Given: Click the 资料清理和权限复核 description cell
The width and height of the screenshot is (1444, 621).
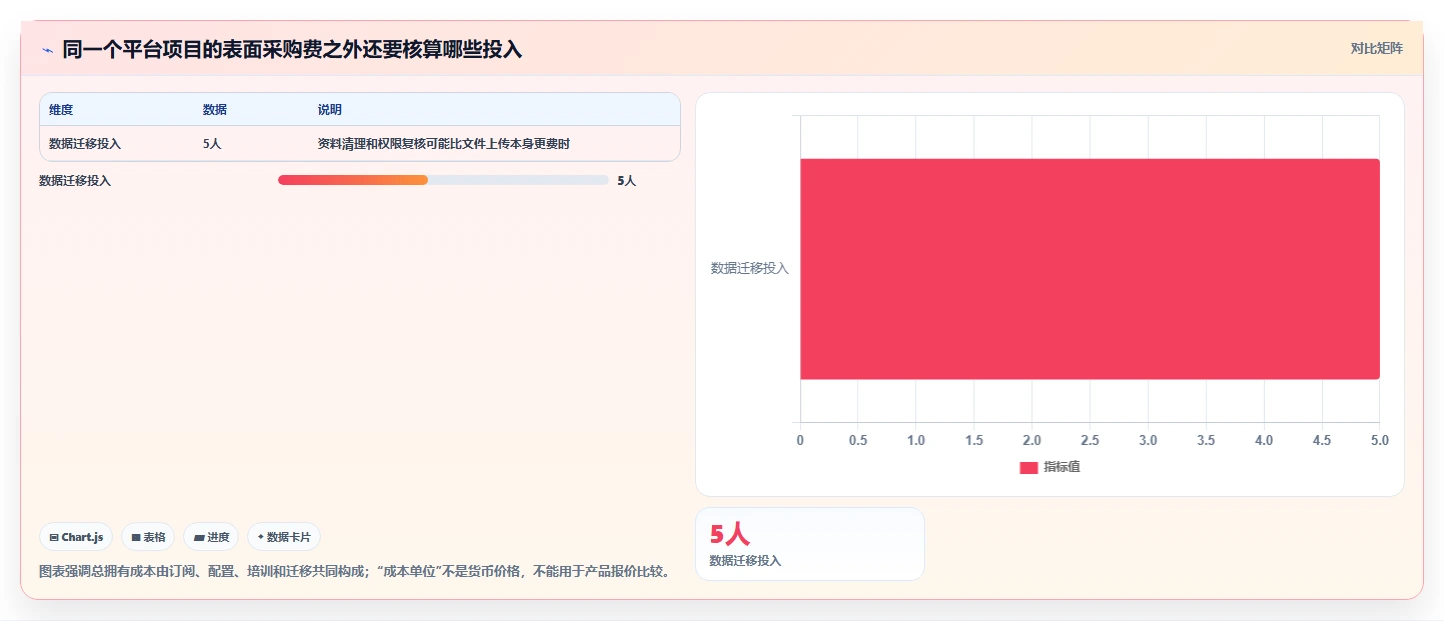Looking at the screenshot, I should (x=444, y=144).
